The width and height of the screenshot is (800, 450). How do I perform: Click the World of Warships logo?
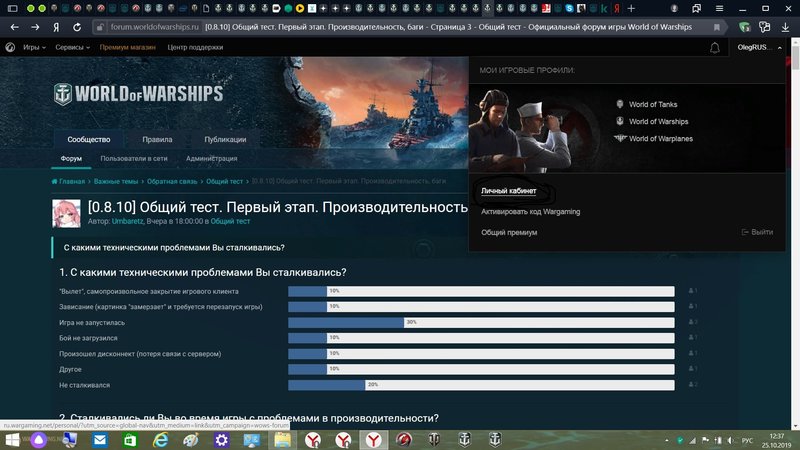138,95
